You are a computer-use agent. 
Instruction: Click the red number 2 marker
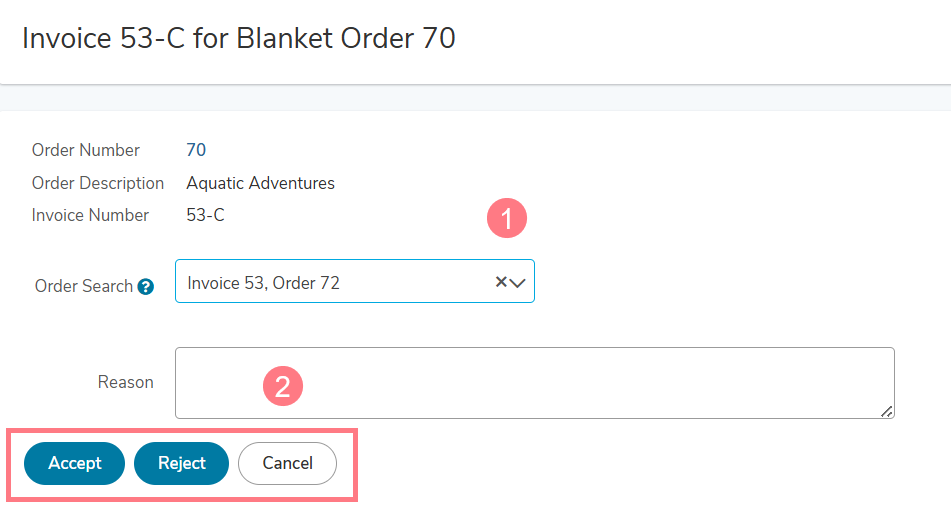pos(283,386)
